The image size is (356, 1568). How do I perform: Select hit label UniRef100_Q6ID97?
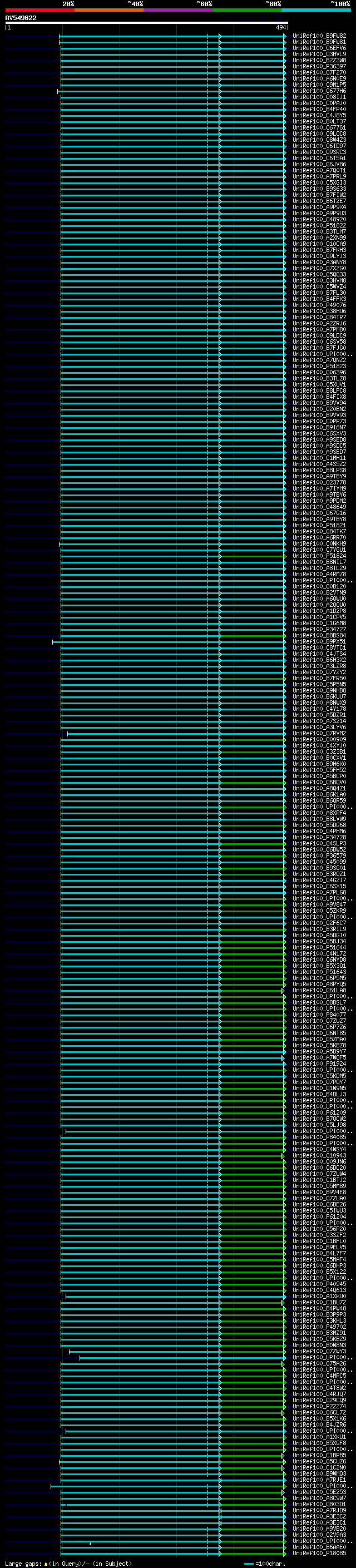coord(319,146)
